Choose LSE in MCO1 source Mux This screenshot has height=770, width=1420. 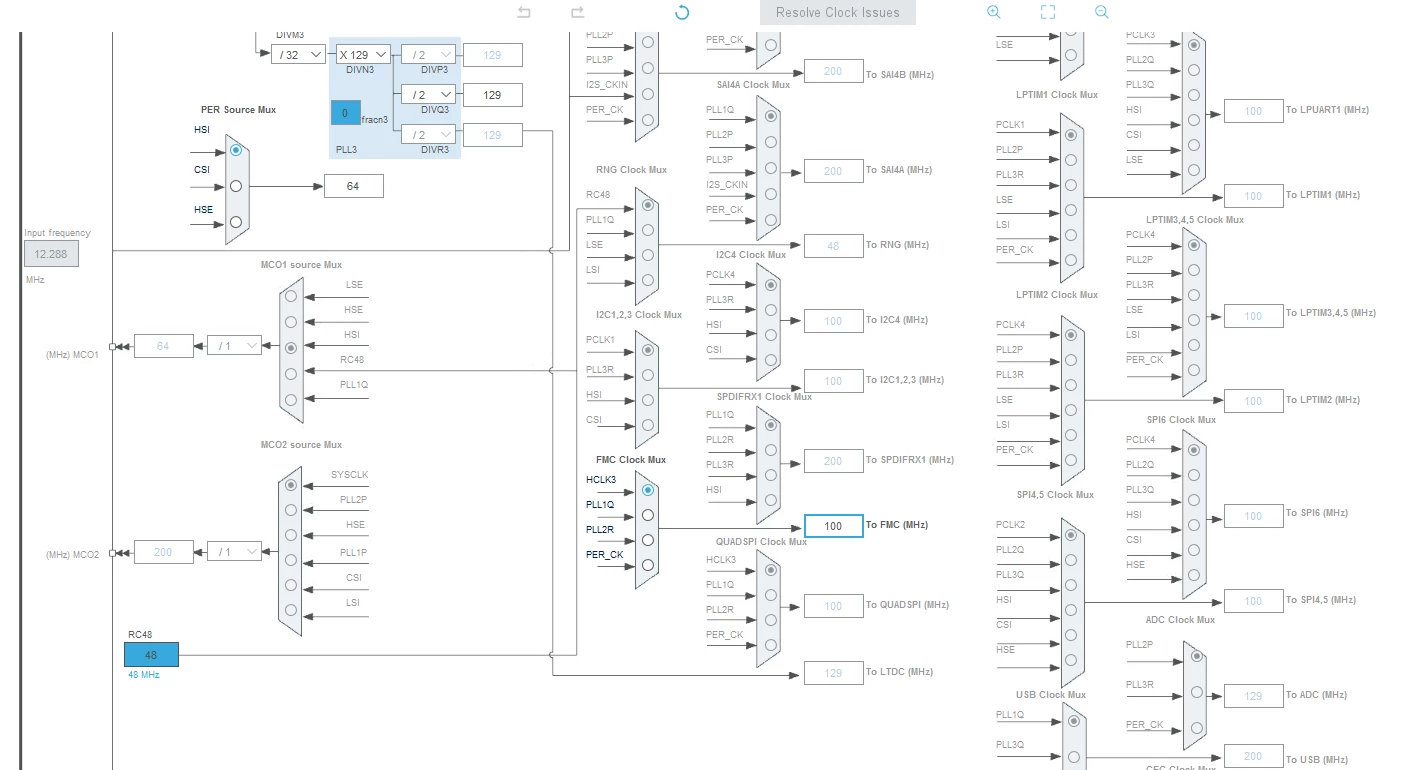pos(291,296)
